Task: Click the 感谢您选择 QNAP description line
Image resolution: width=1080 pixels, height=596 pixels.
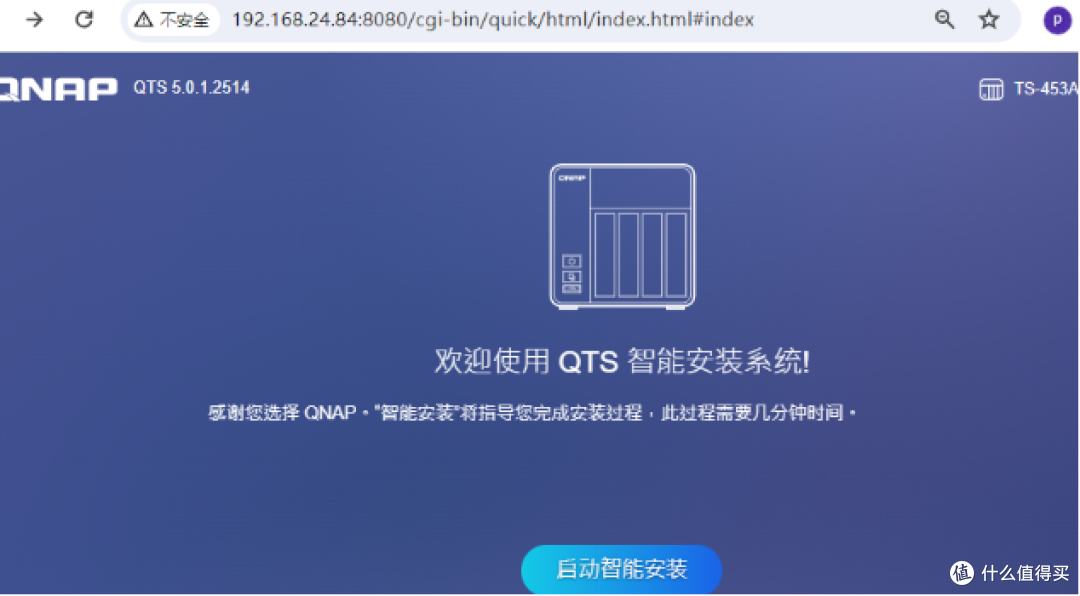Action: pyautogui.click(x=532, y=413)
